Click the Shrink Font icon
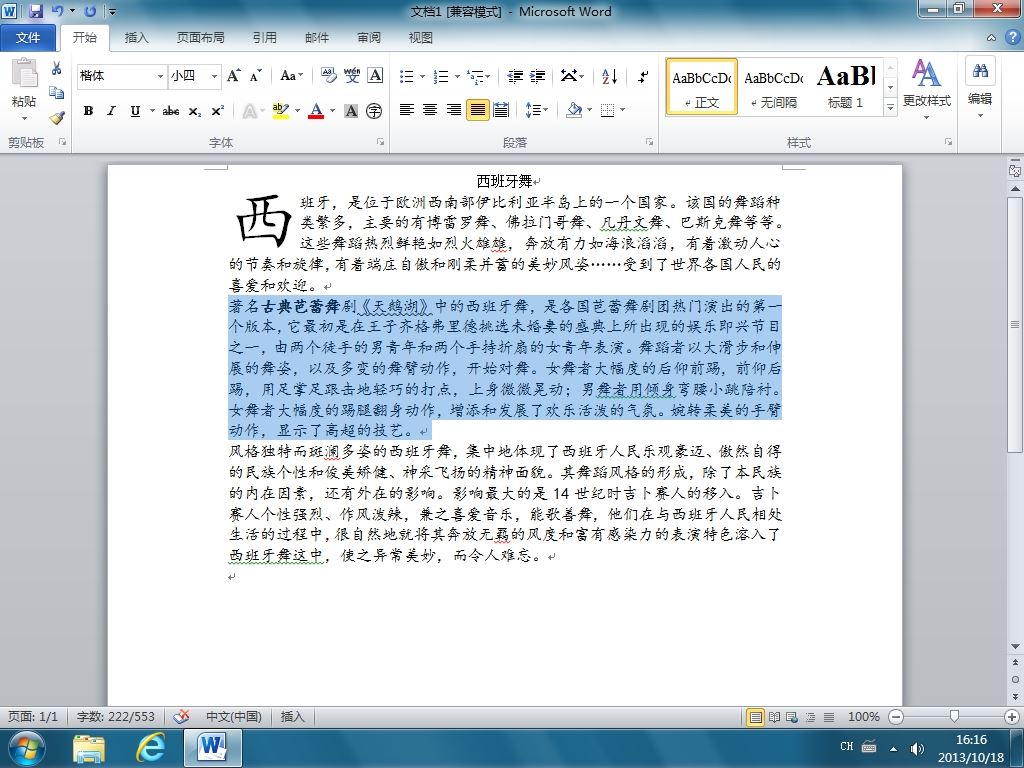 [255, 76]
